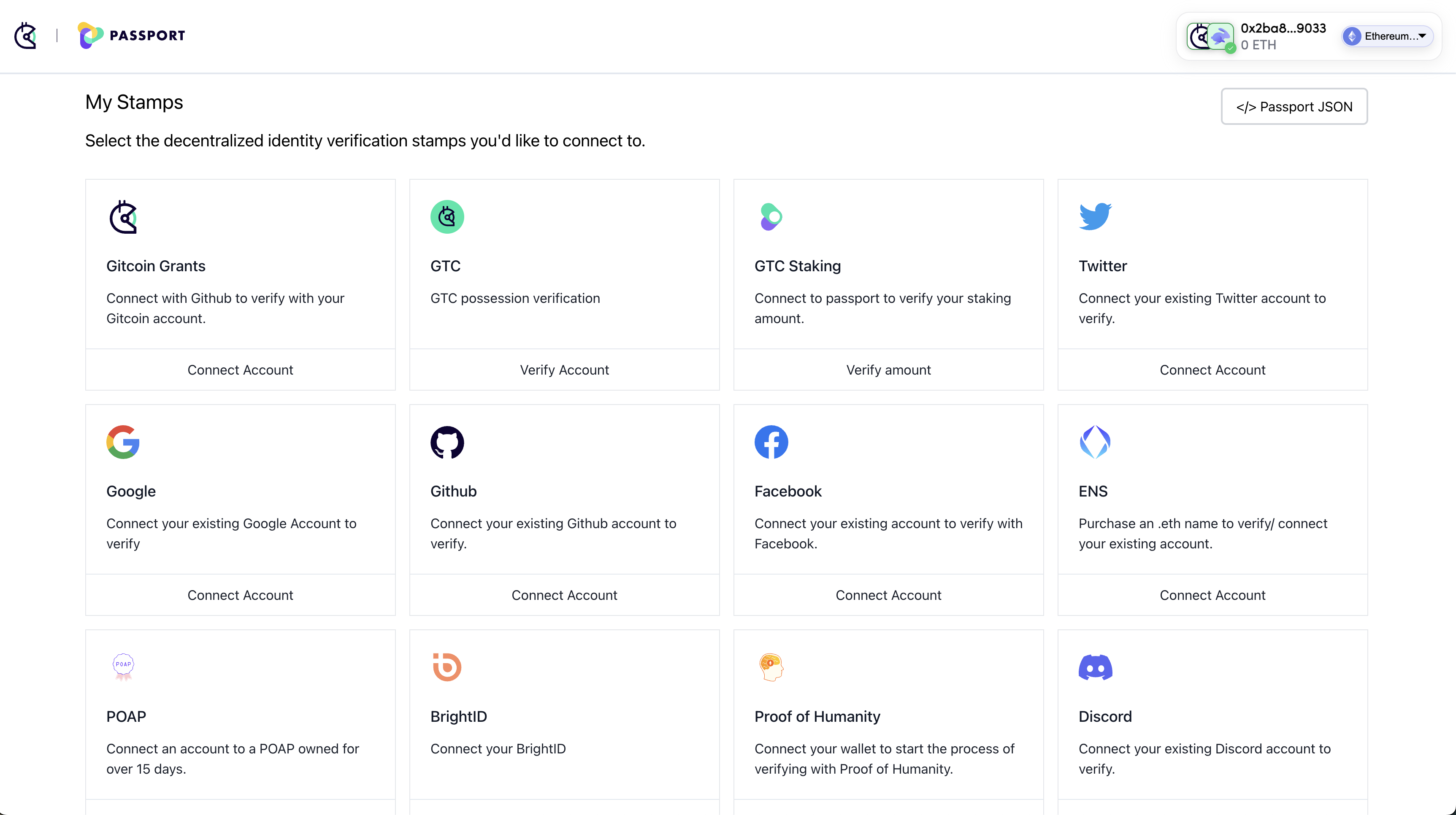This screenshot has width=1456, height=815.
Task: Click the Ethereum logo in network selector
Action: (x=1352, y=36)
